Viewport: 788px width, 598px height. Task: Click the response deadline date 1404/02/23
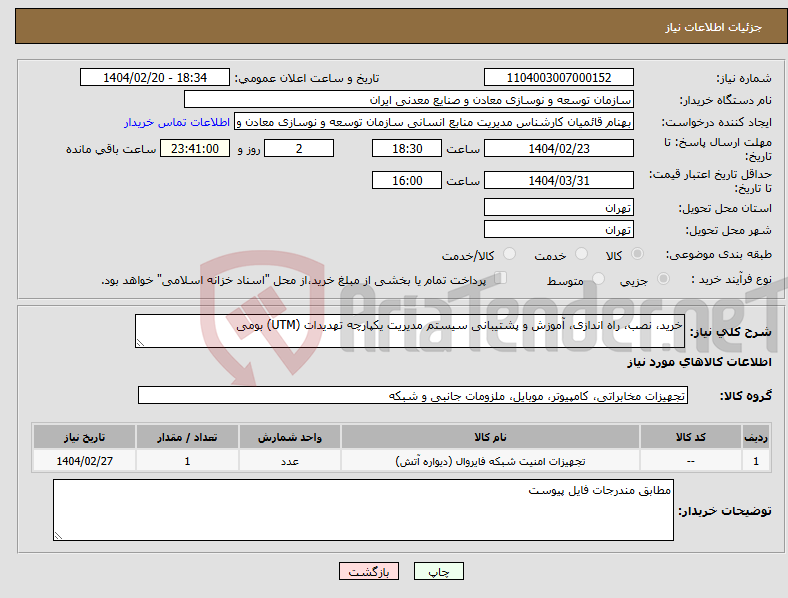(558, 148)
